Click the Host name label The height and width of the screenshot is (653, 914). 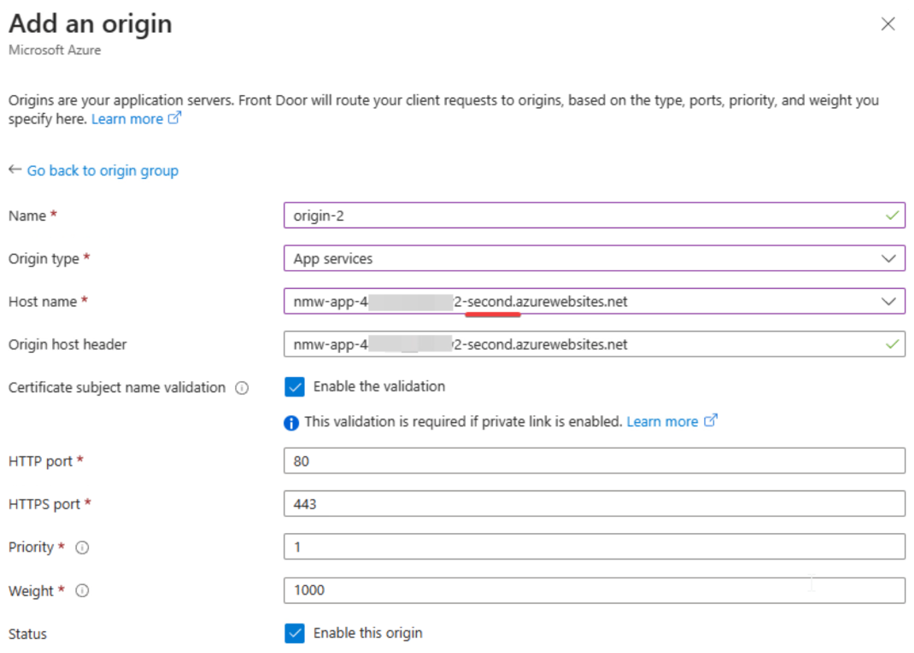click(x=43, y=301)
